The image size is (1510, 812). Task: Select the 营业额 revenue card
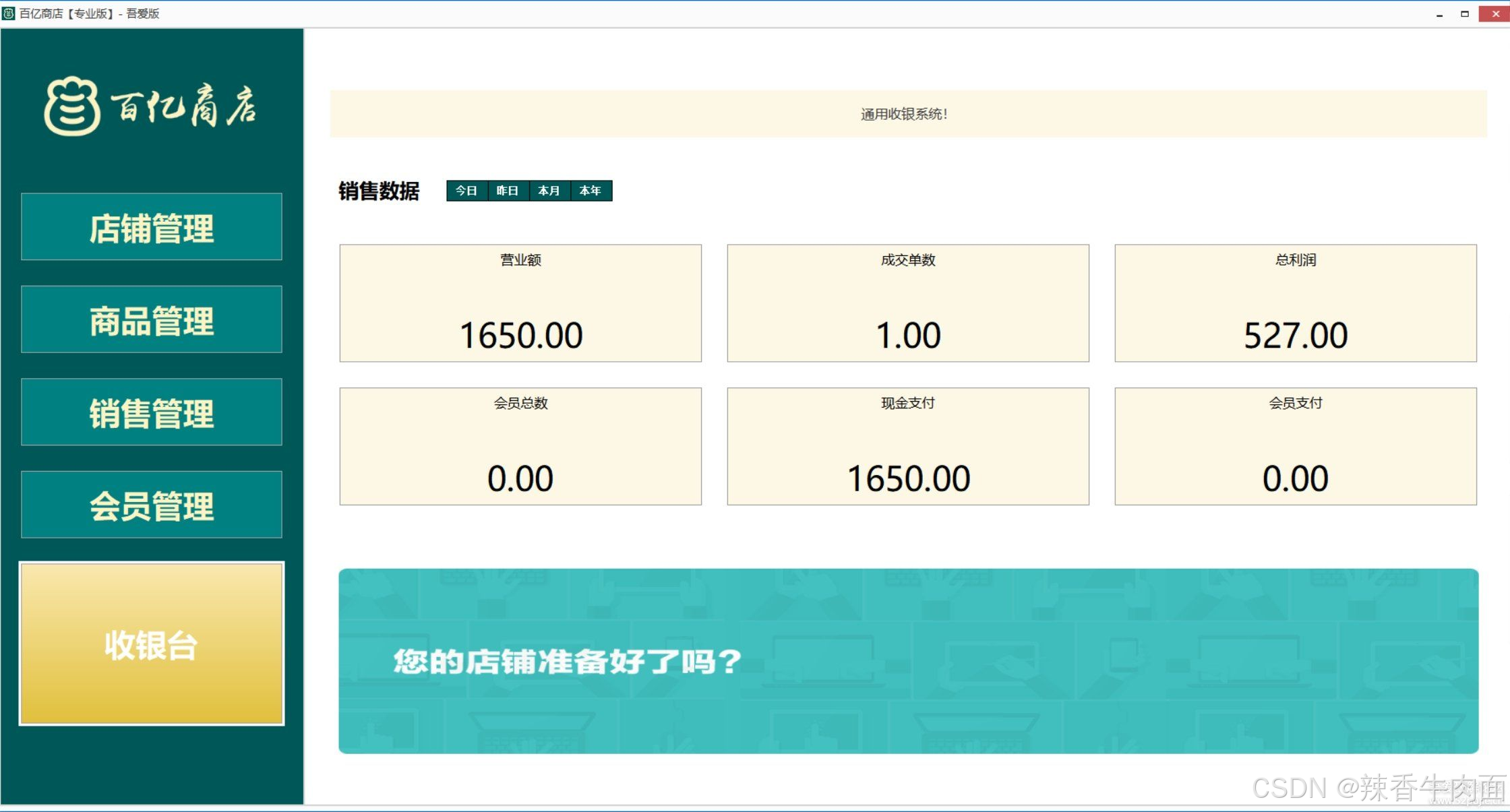(x=520, y=303)
